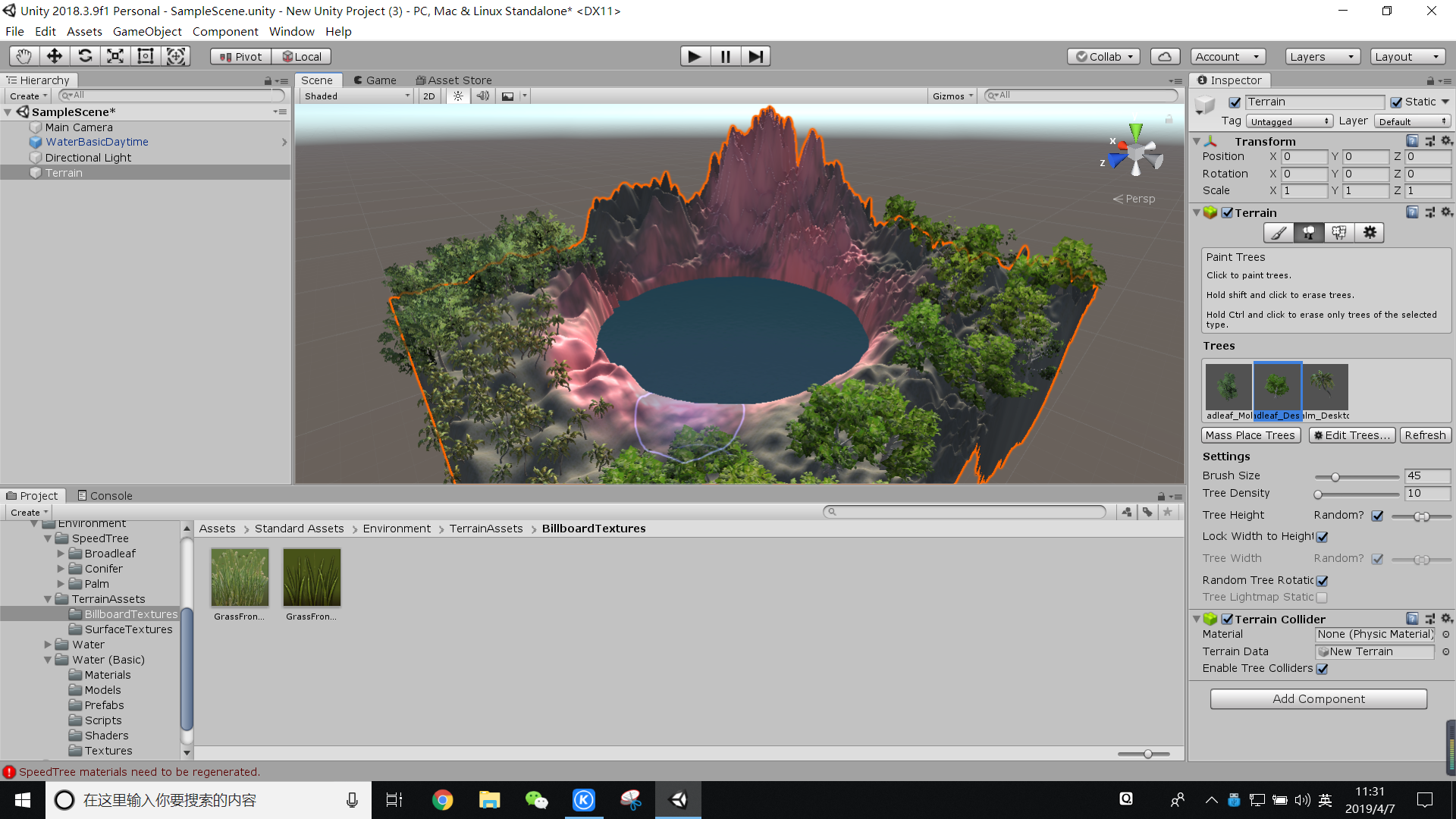This screenshot has height=819, width=1456.
Task: Collapse the Transform component
Action: pos(1197,141)
